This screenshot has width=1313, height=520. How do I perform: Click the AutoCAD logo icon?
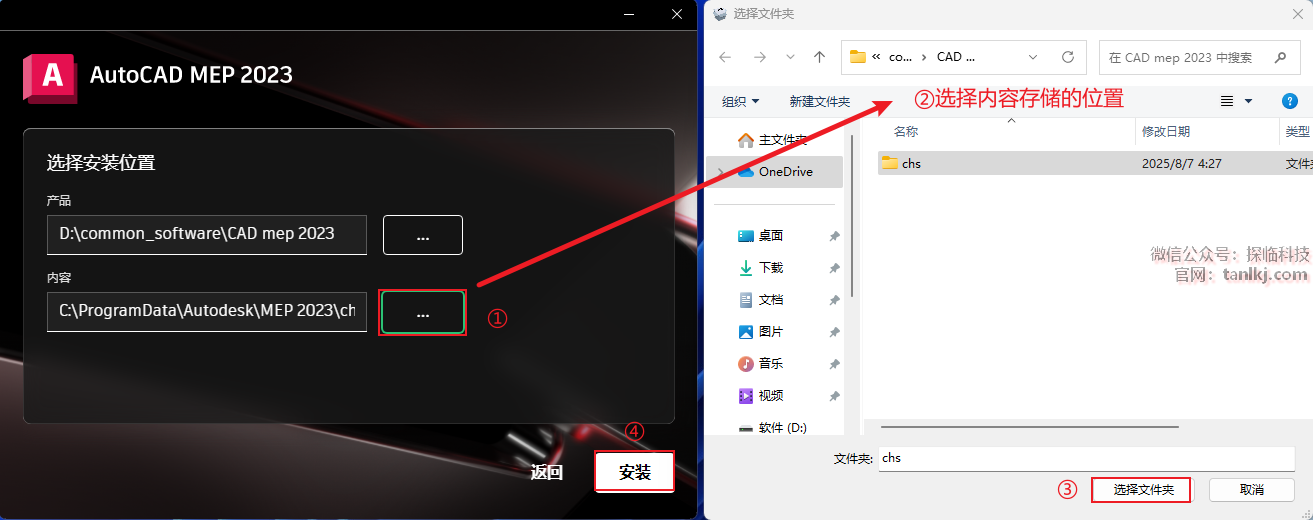49,76
